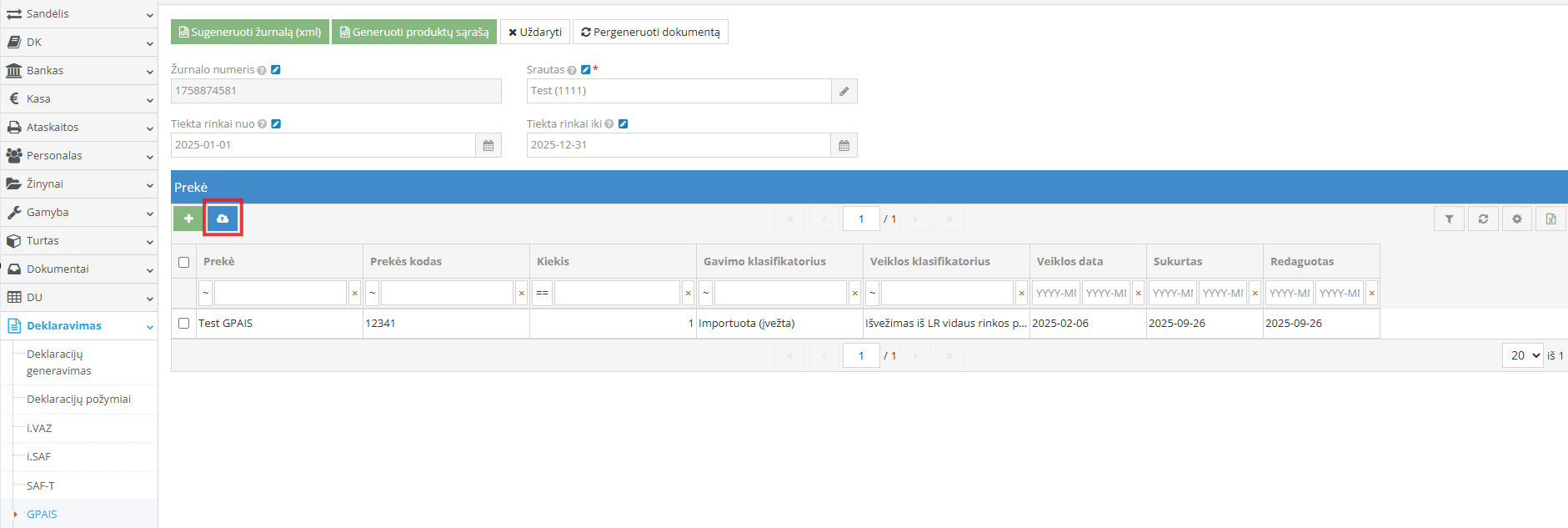Screen dimensions: 1568x528
Task: Open the table filter funnel icon
Action: coord(1450,219)
